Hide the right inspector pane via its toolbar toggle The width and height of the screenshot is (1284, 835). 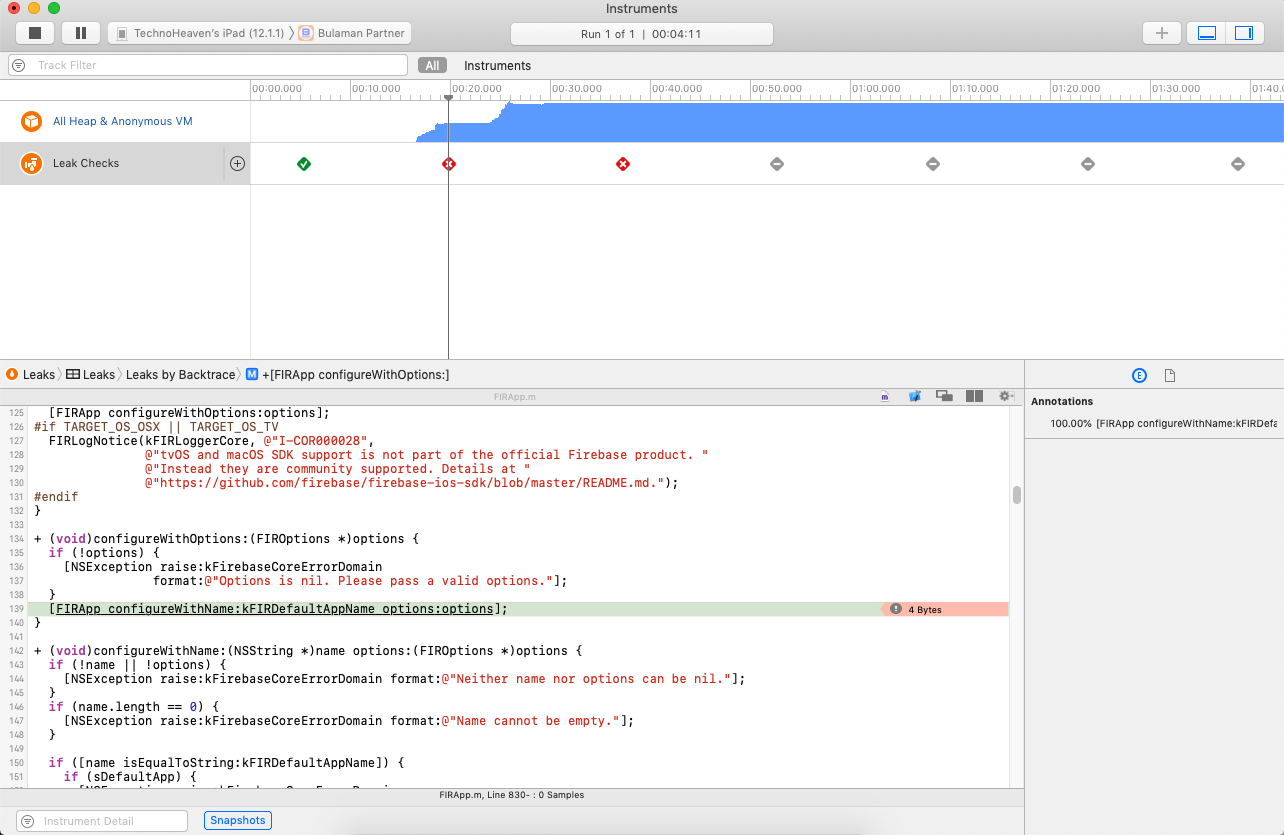click(1243, 32)
